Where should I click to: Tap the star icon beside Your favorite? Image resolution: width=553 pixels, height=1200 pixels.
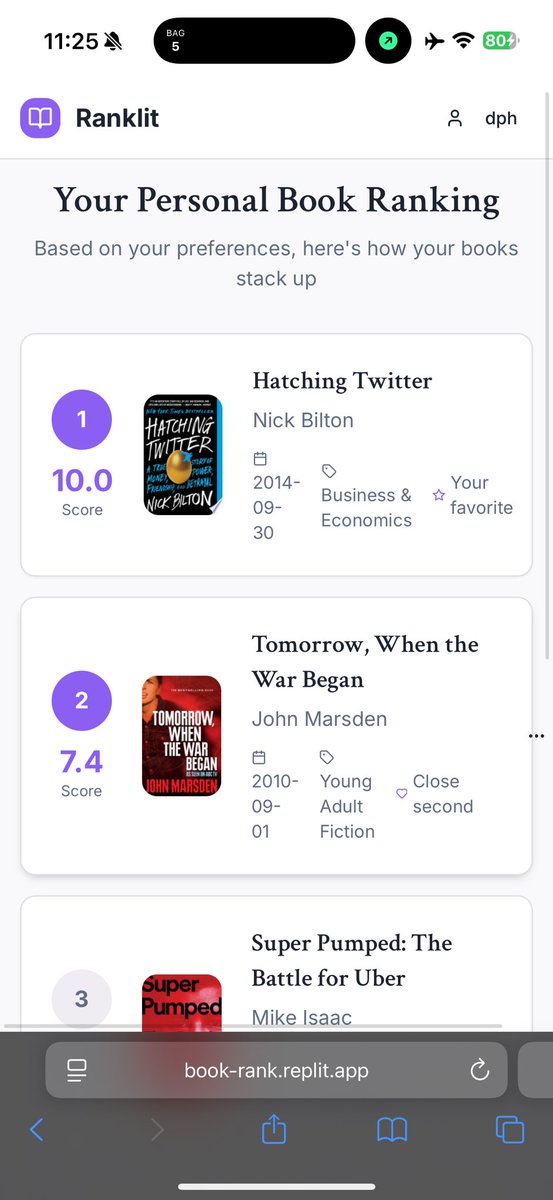[x=438, y=495]
